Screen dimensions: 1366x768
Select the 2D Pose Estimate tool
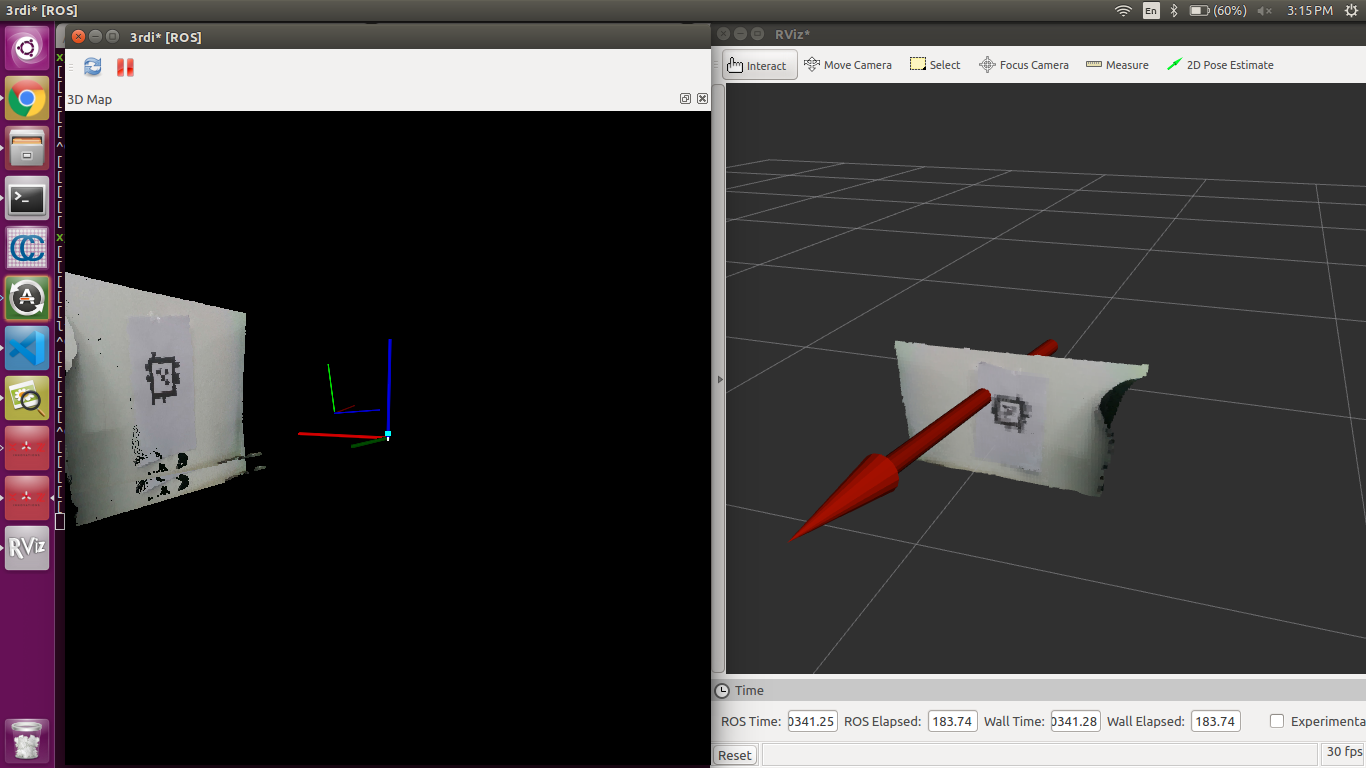pyautogui.click(x=1219, y=65)
